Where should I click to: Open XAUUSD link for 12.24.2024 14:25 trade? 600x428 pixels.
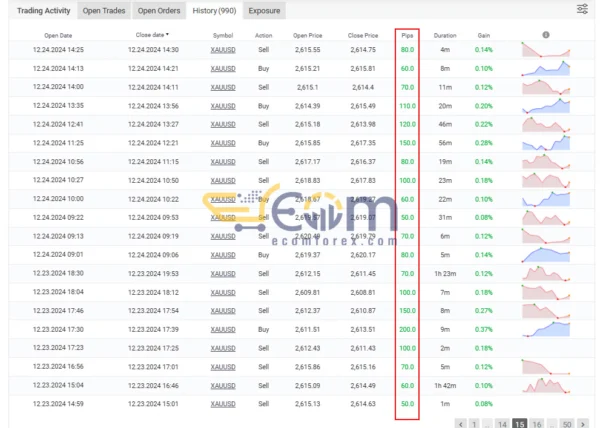coord(223,50)
